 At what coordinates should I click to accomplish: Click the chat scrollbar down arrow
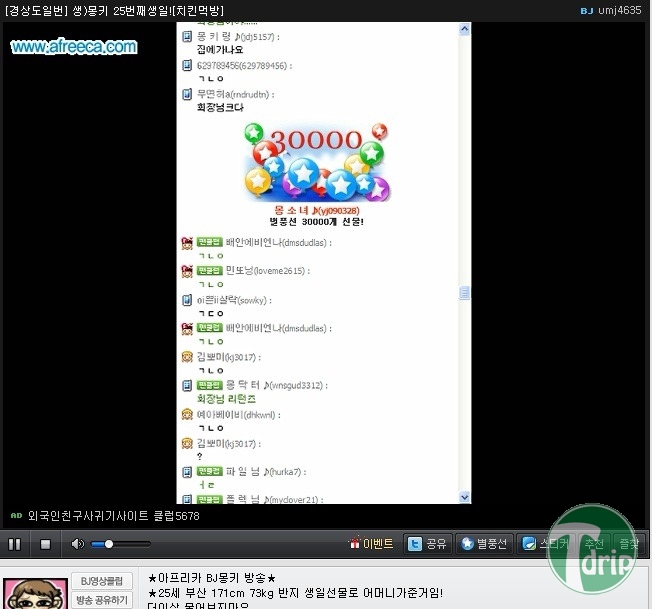coord(464,497)
